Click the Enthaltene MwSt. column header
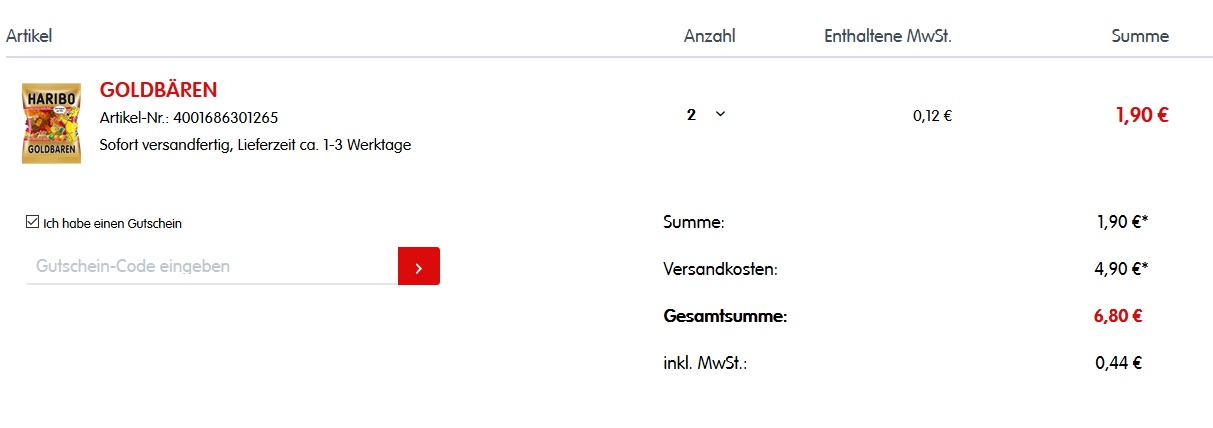This screenshot has width=1213, height=428. pyautogui.click(x=888, y=36)
